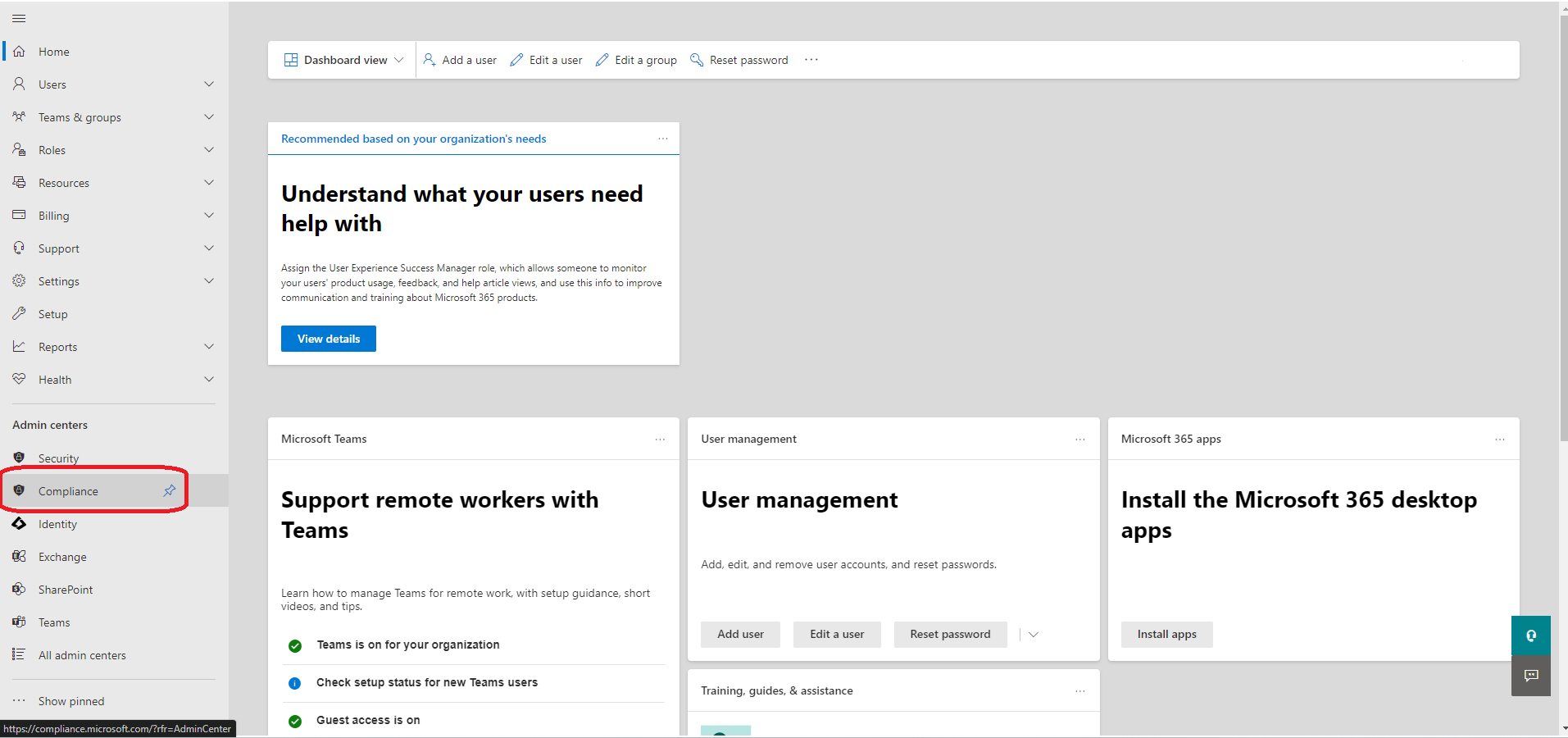This screenshot has height=738, width=1568.
Task: Click Edit a group in toolbar
Action: pos(636,60)
